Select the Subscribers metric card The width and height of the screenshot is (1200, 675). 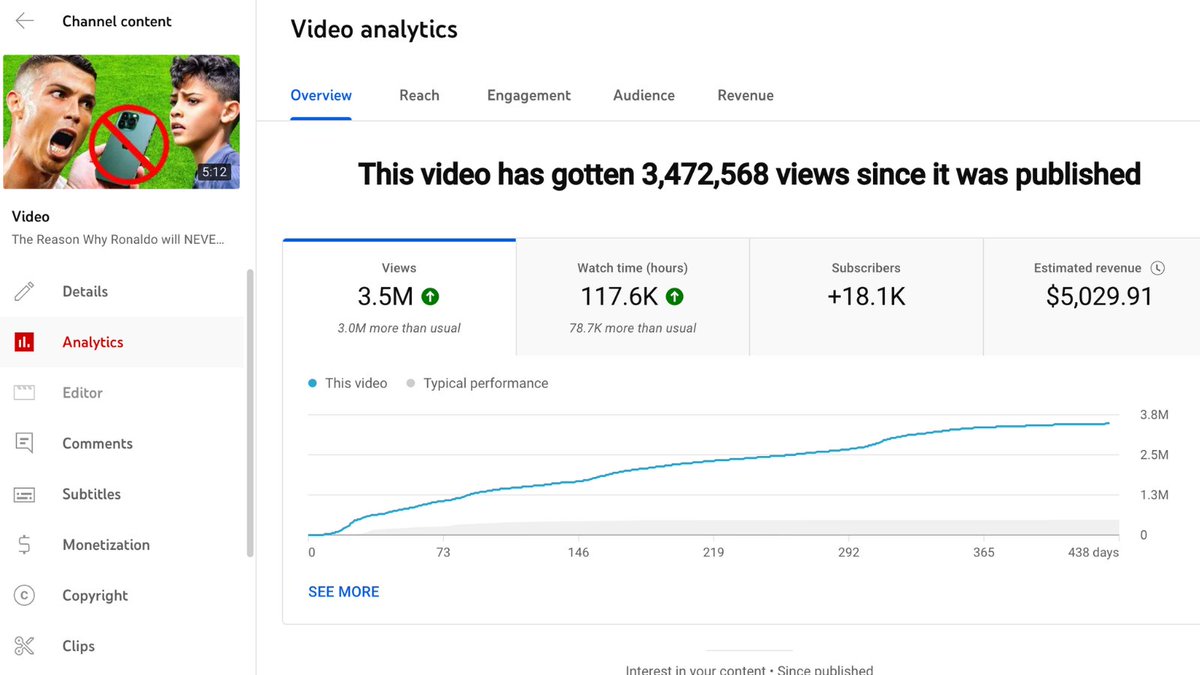[866, 297]
